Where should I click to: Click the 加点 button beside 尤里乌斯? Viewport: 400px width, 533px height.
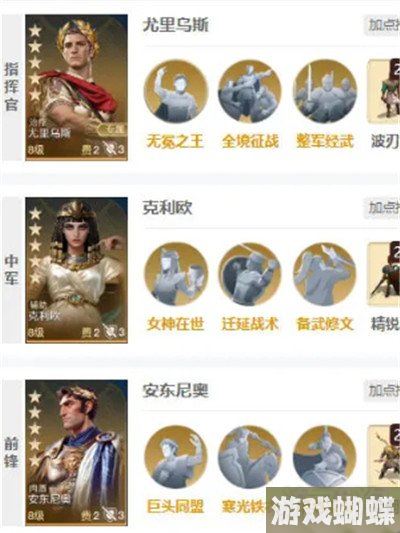click(x=382, y=25)
